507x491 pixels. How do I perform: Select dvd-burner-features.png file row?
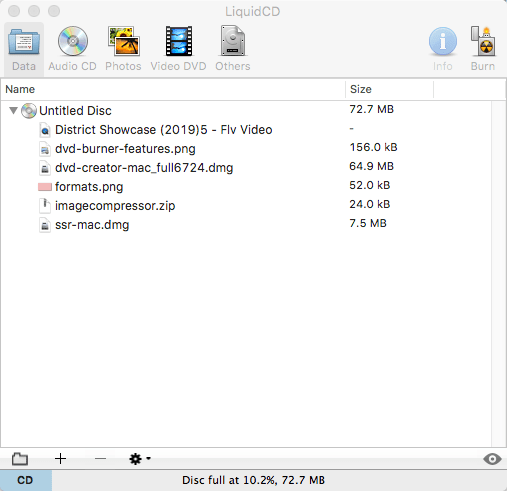(246, 149)
